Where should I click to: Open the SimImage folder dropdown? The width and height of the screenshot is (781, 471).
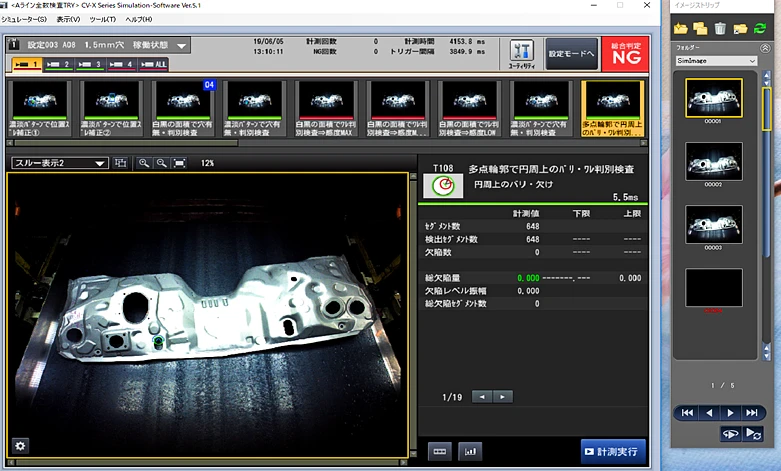point(716,61)
